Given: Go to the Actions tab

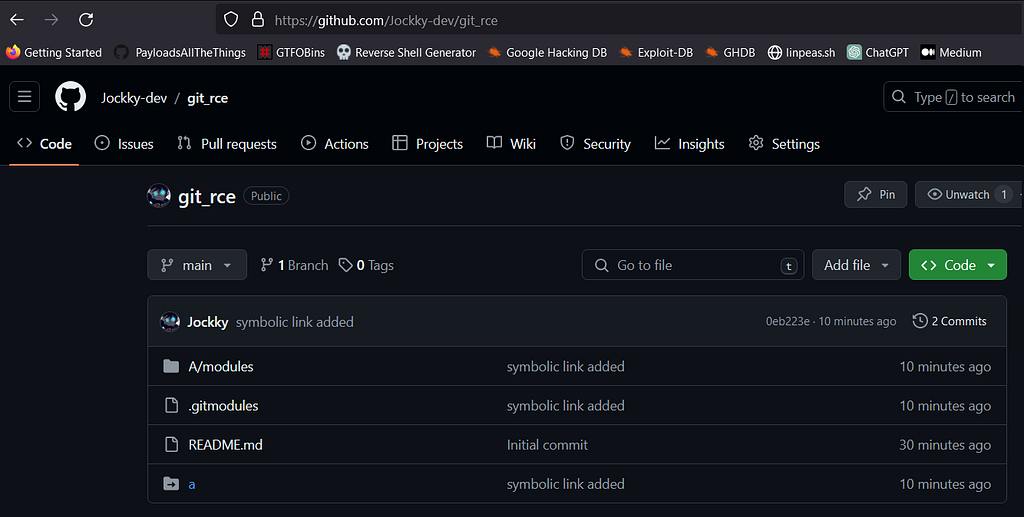Looking at the screenshot, I should [335, 144].
